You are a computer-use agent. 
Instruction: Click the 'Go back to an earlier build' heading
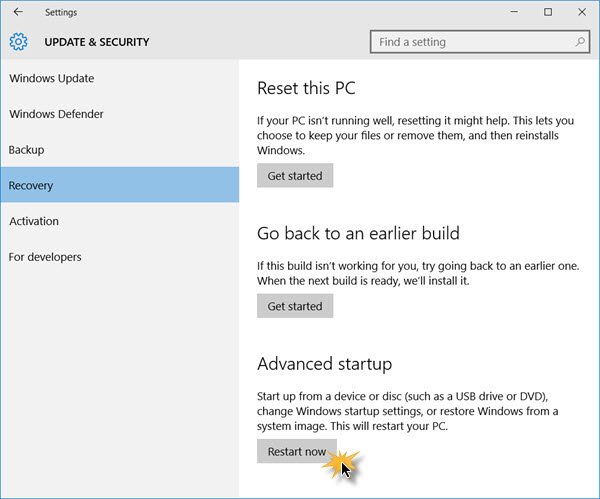point(358,234)
